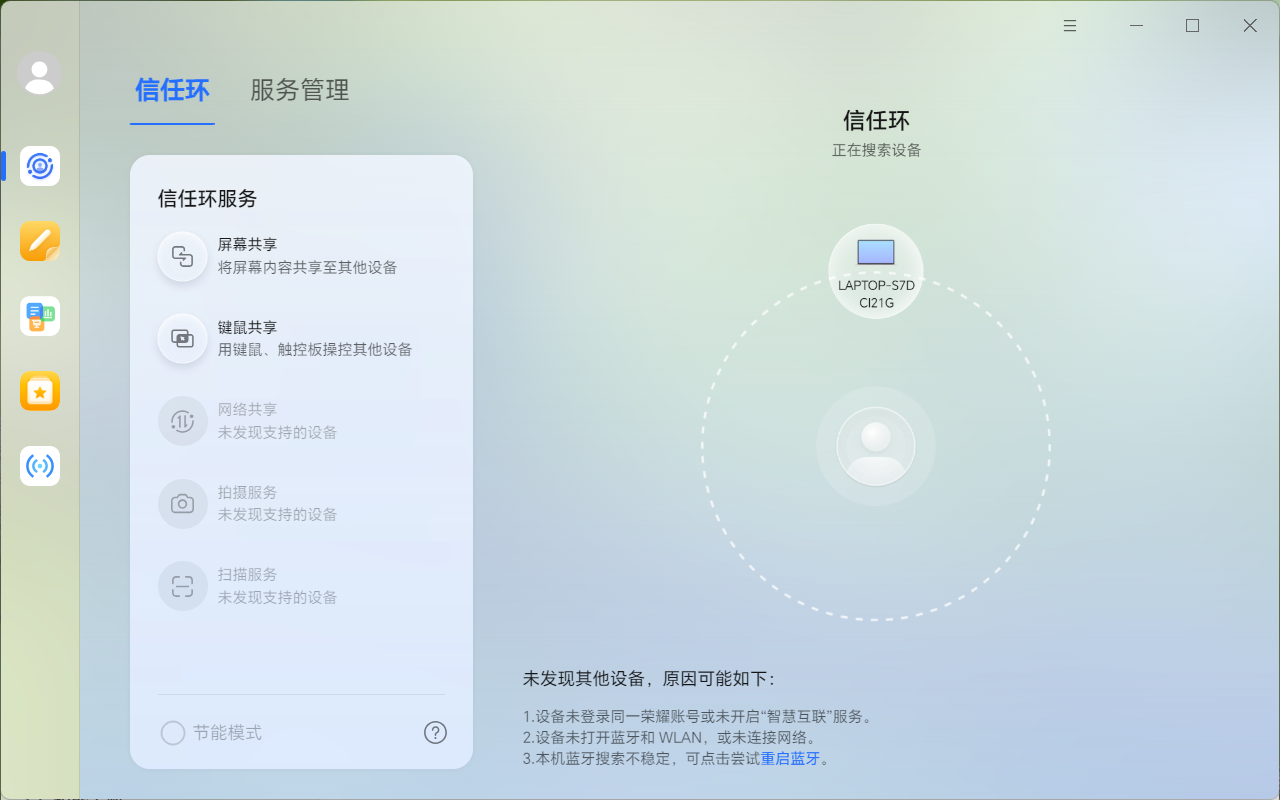Click the 键鼠共享 keyboard mouse sharing icon

[x=182, y=338]
